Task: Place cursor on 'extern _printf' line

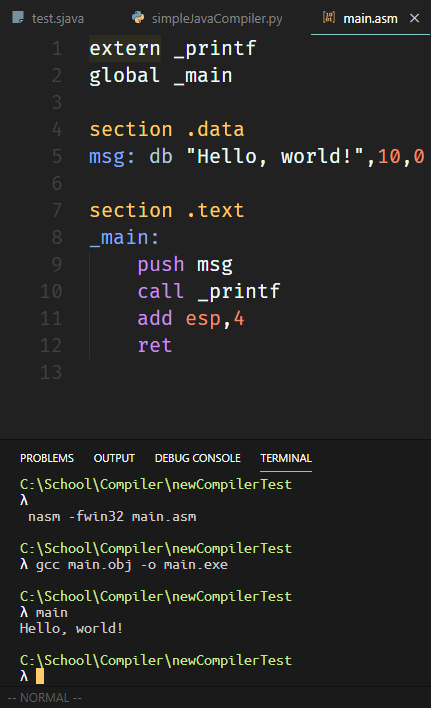Action: click(x=173, y=48)
